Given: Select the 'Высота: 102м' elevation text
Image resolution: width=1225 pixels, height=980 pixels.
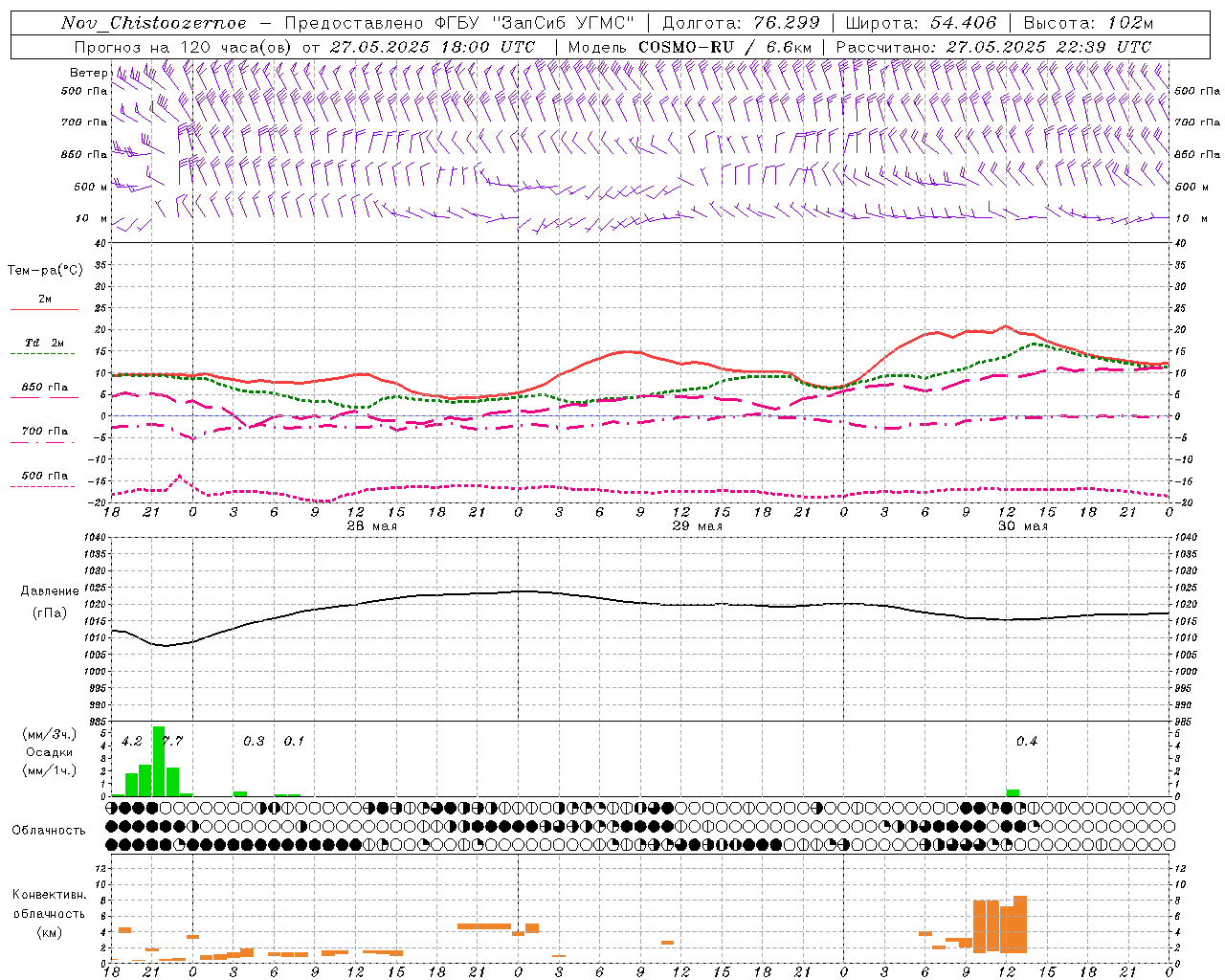Looking at the screenshot, I should tap(1088, 23).
